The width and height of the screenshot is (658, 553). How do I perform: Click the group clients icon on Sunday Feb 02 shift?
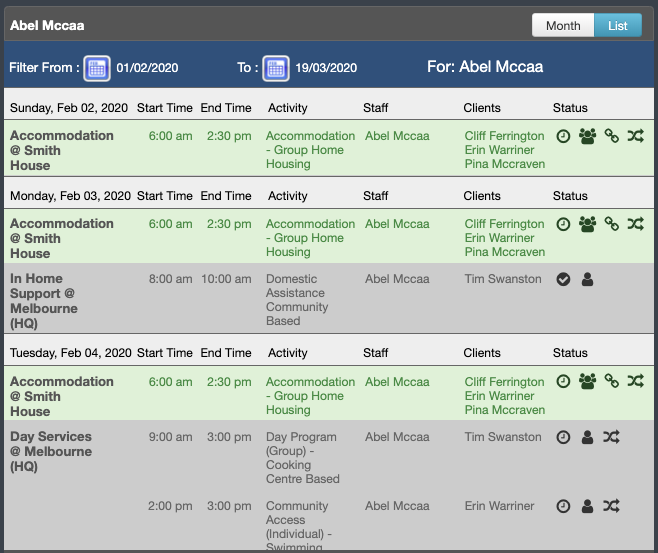click(588, 136)
